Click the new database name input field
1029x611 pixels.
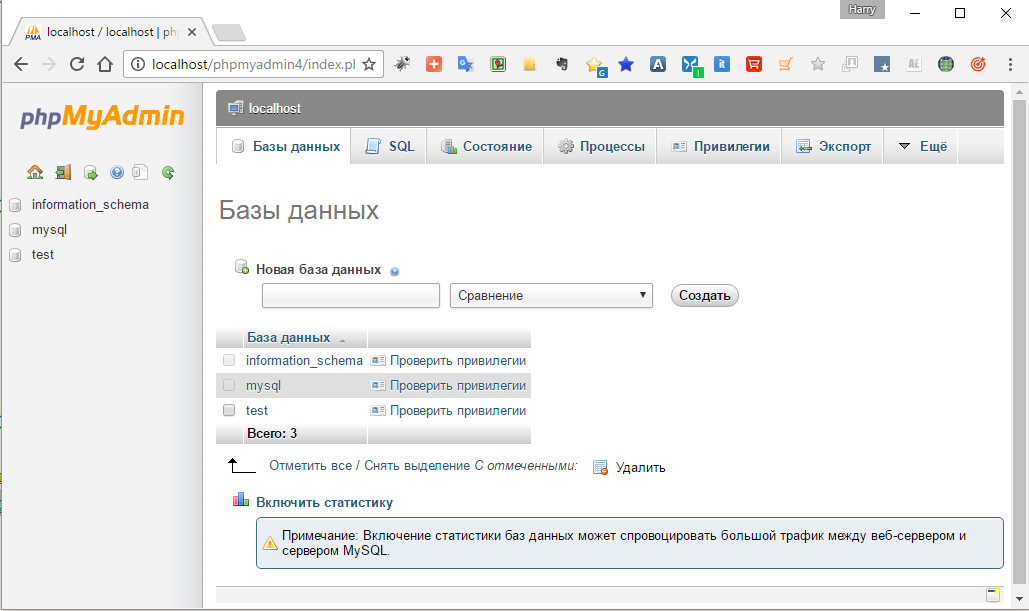point(351,295)
